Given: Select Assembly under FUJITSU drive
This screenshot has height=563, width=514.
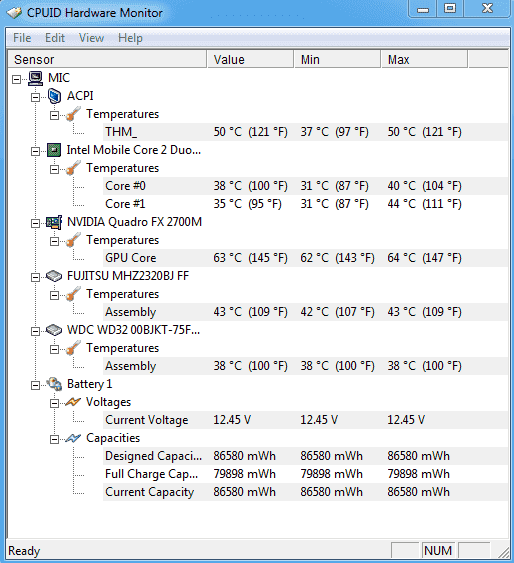Looking at the screenshot, I should pyautogui.click(x=305, y=312).
